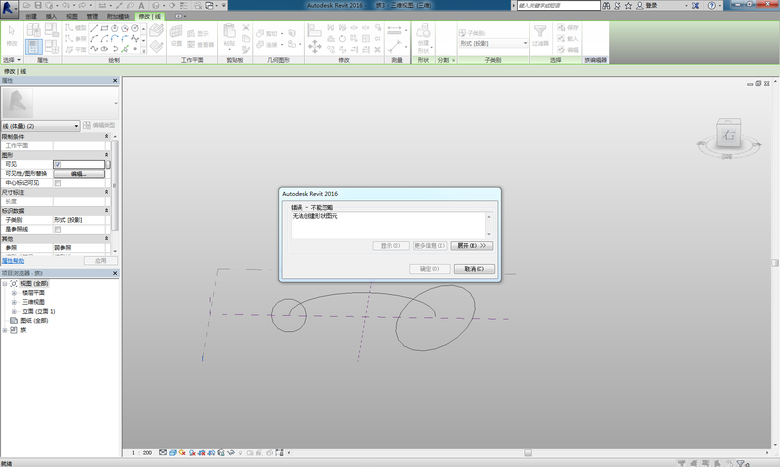Viewport: 780px width, 467px height.
Task: Click the ViewCube in the 3D view
Action: click(729, 133)
